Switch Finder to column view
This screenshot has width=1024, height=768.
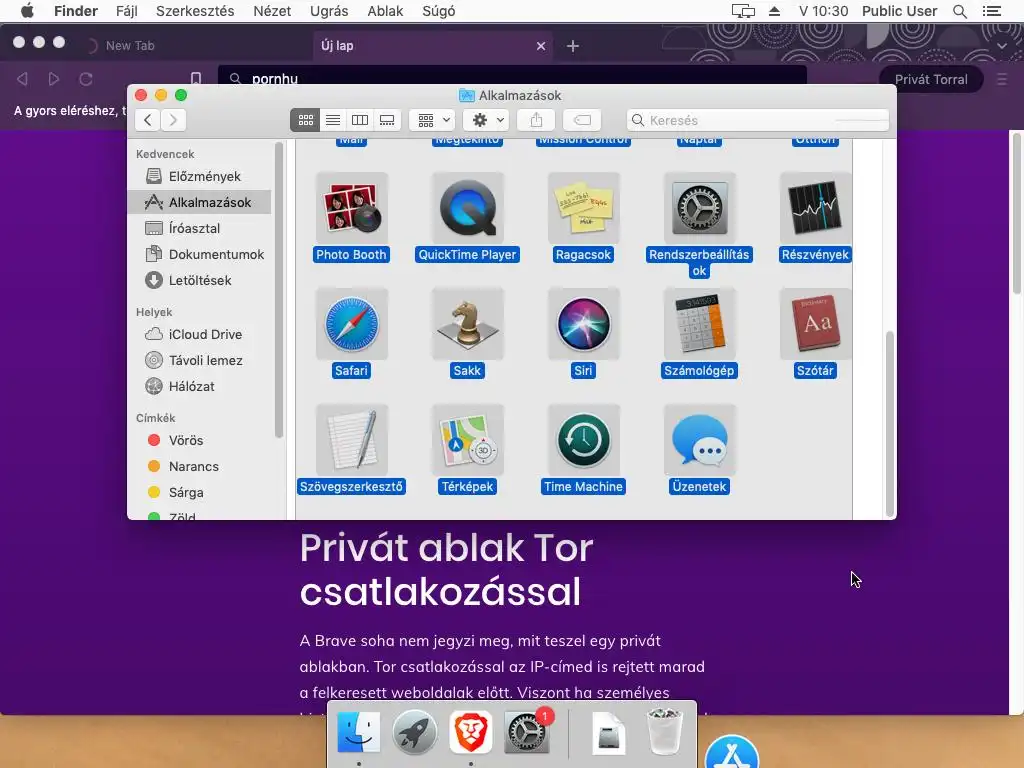[x=360, y=120]
